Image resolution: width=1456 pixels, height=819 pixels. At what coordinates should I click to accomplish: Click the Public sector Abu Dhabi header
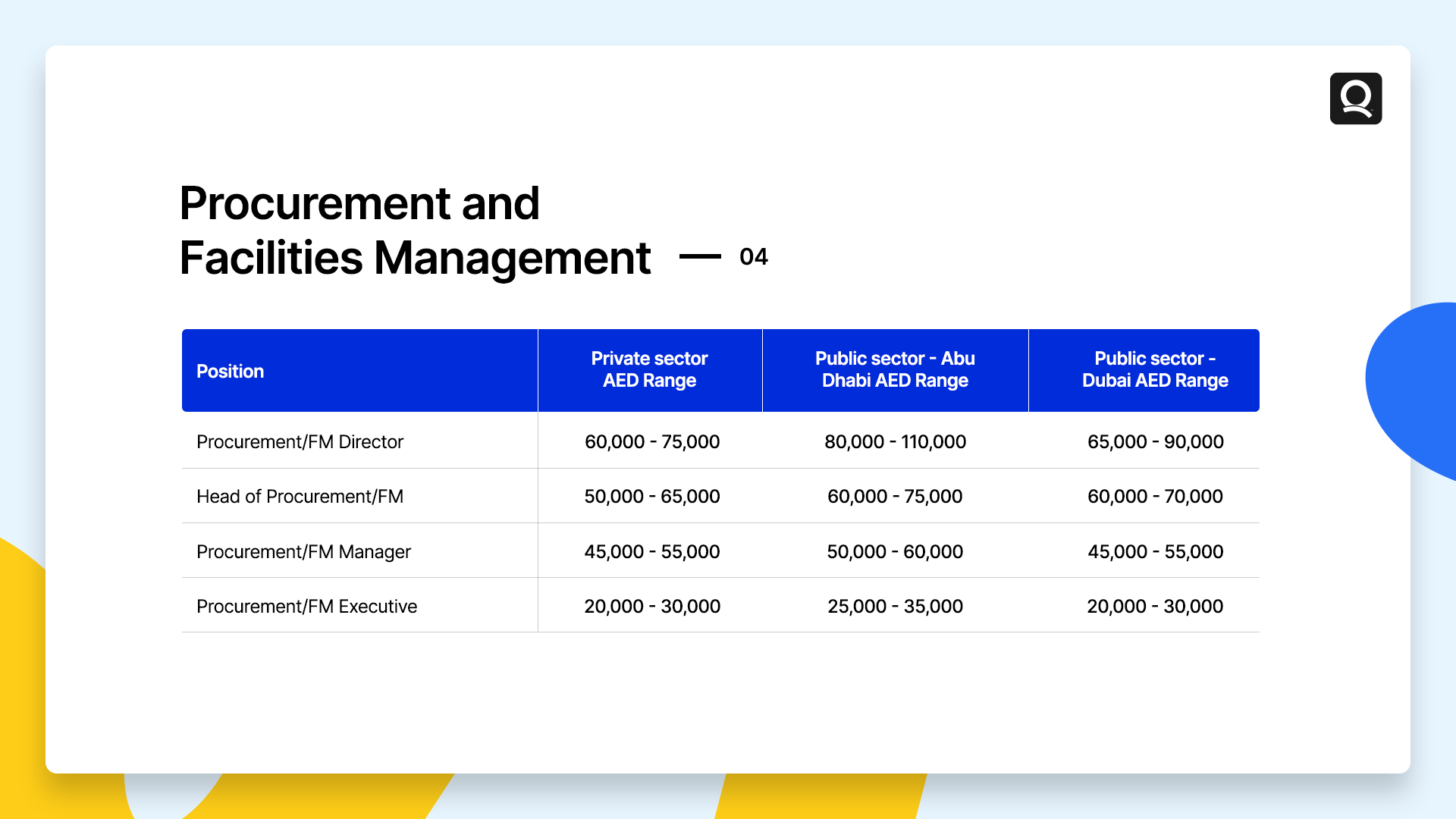(x=895, y=369)
